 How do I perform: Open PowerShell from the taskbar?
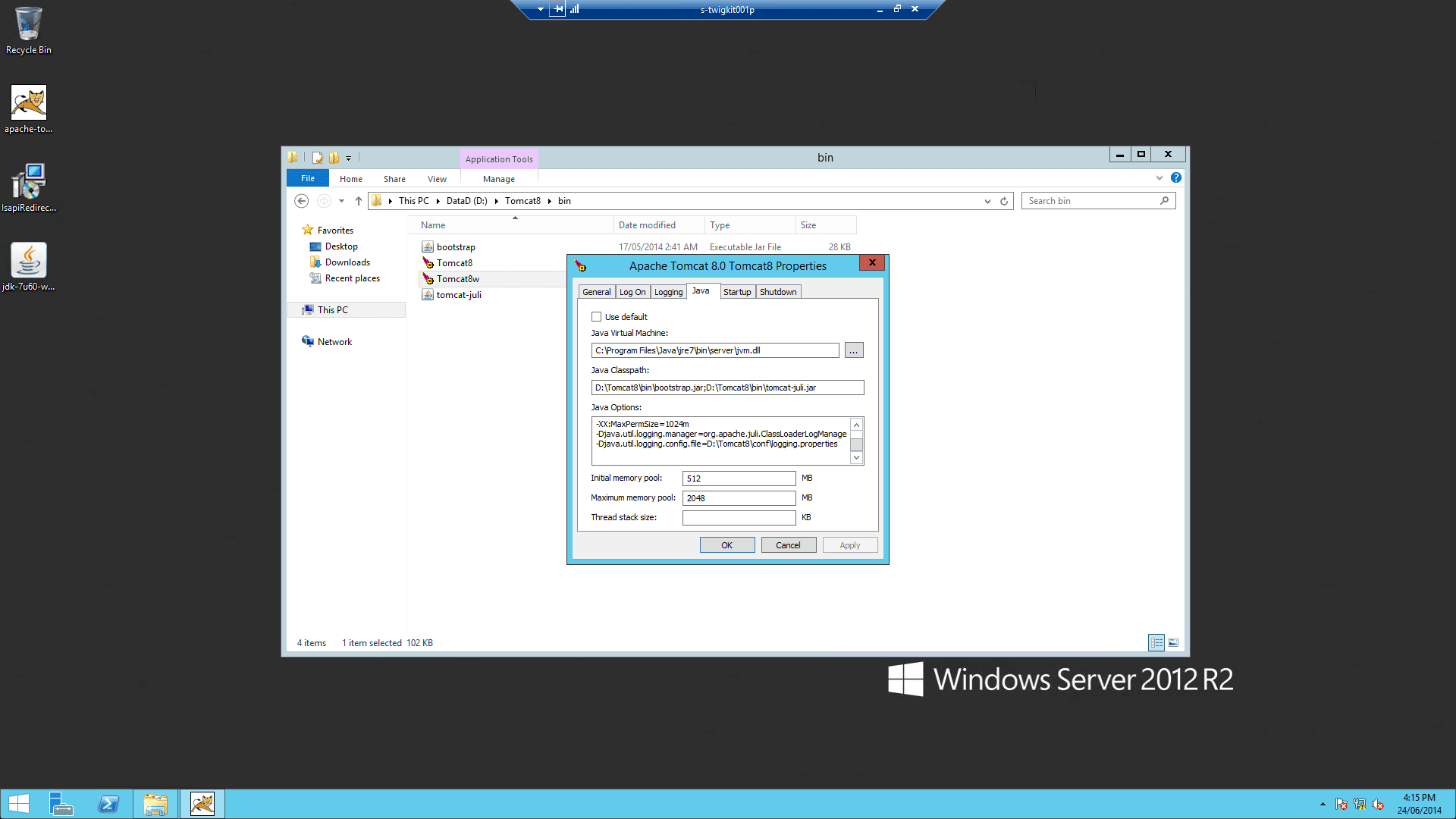click(108, 804)
